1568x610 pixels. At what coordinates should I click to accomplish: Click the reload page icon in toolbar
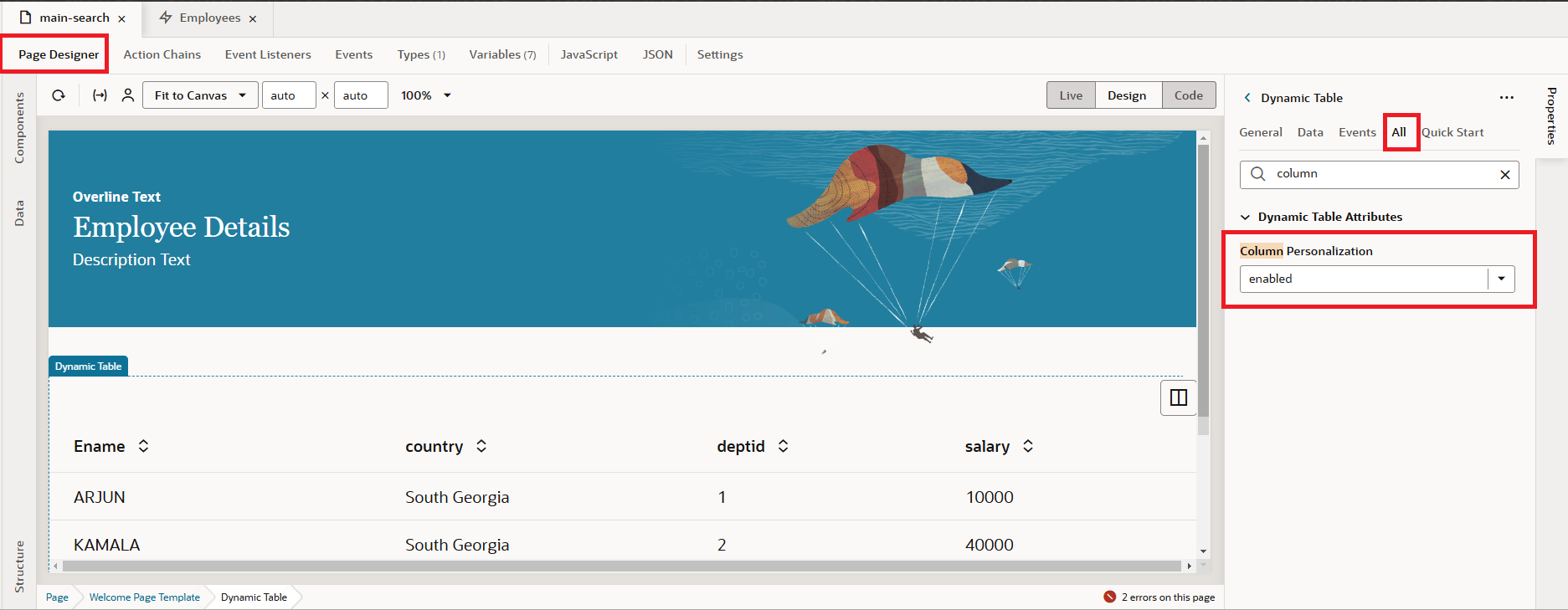(59, 95)
